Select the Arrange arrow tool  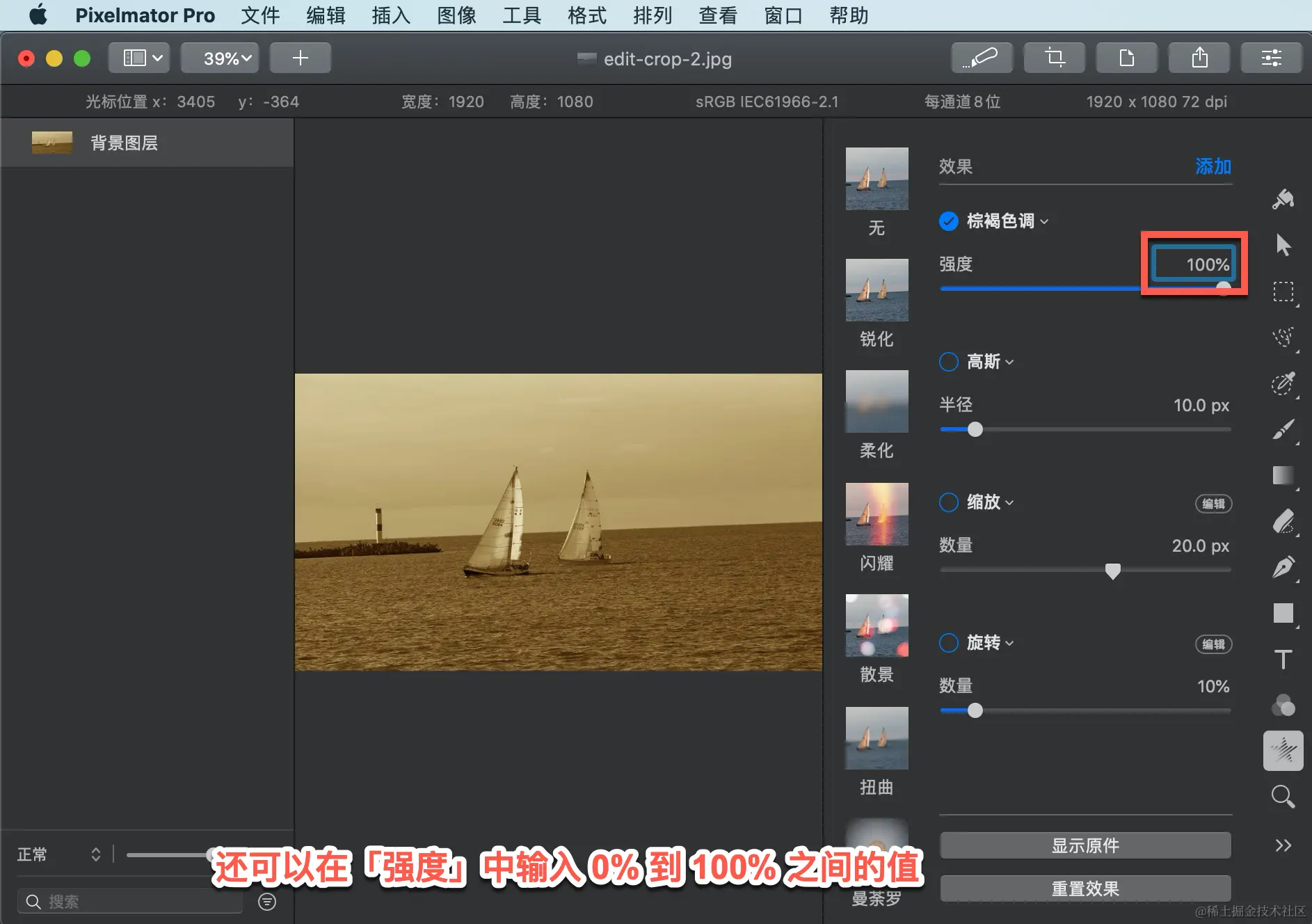click(x=1283, y=245)
